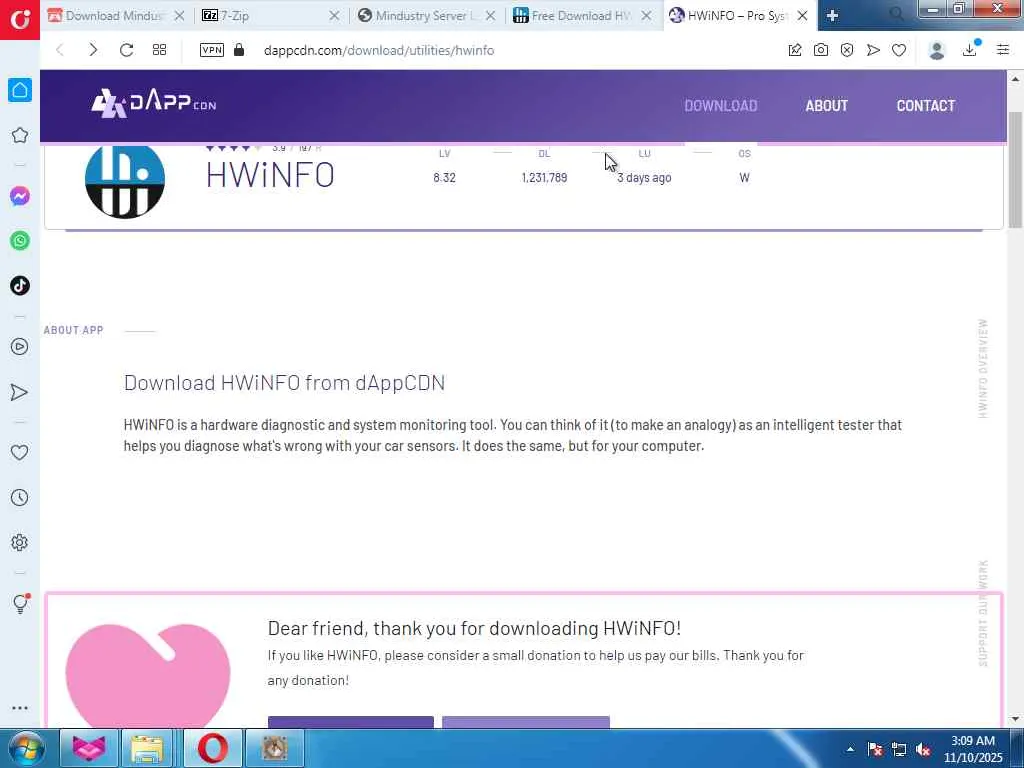
Task: Click the tab search magnifier icon
Action: [897, 14]
